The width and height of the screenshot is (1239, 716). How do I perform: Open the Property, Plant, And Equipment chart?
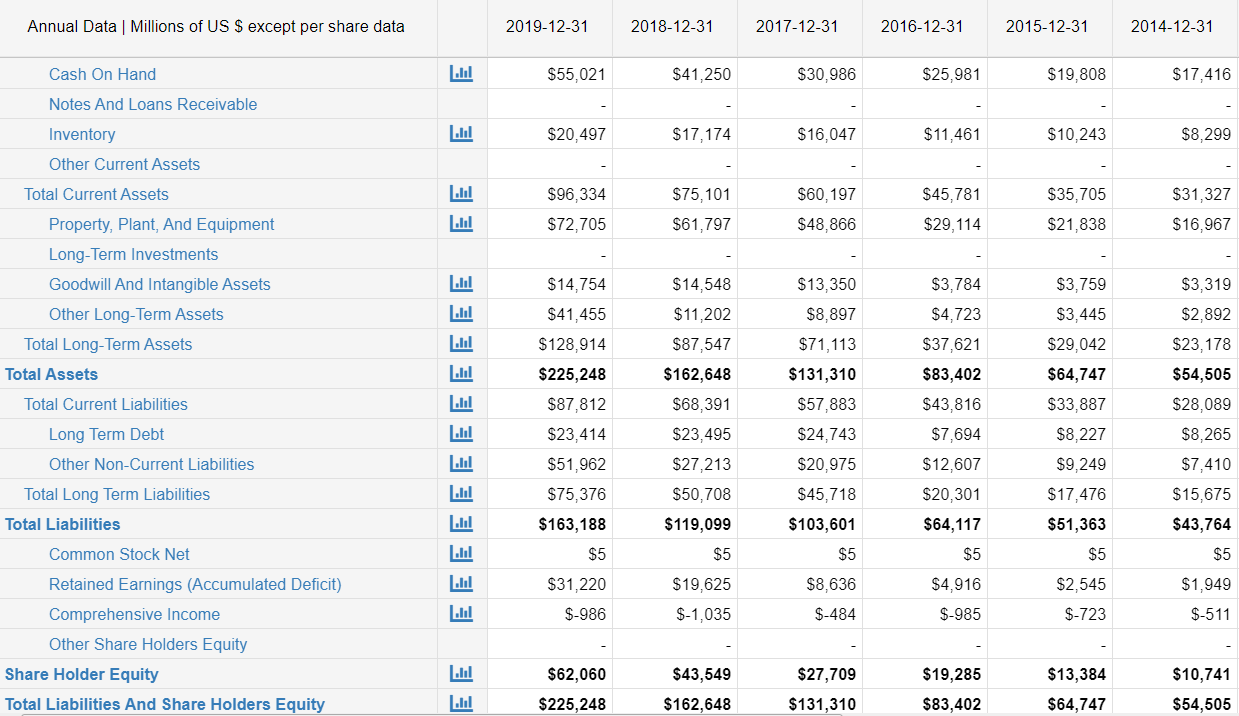point(461,223)
